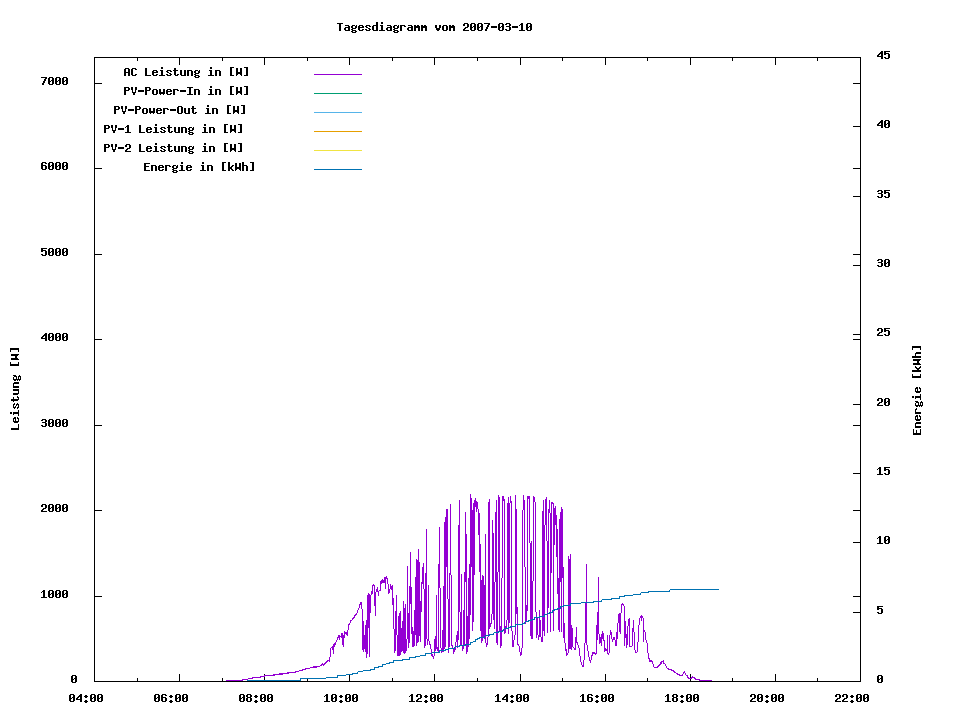Click the light blue PV-Power-Out legend line
The height and width of the screenshot is (720, 960).
pos(337,112)
